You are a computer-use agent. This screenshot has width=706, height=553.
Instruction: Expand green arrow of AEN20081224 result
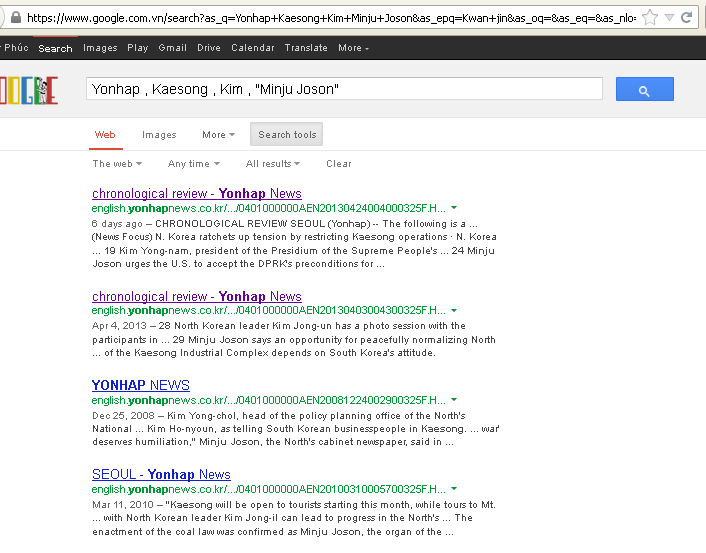coord(454,399)
